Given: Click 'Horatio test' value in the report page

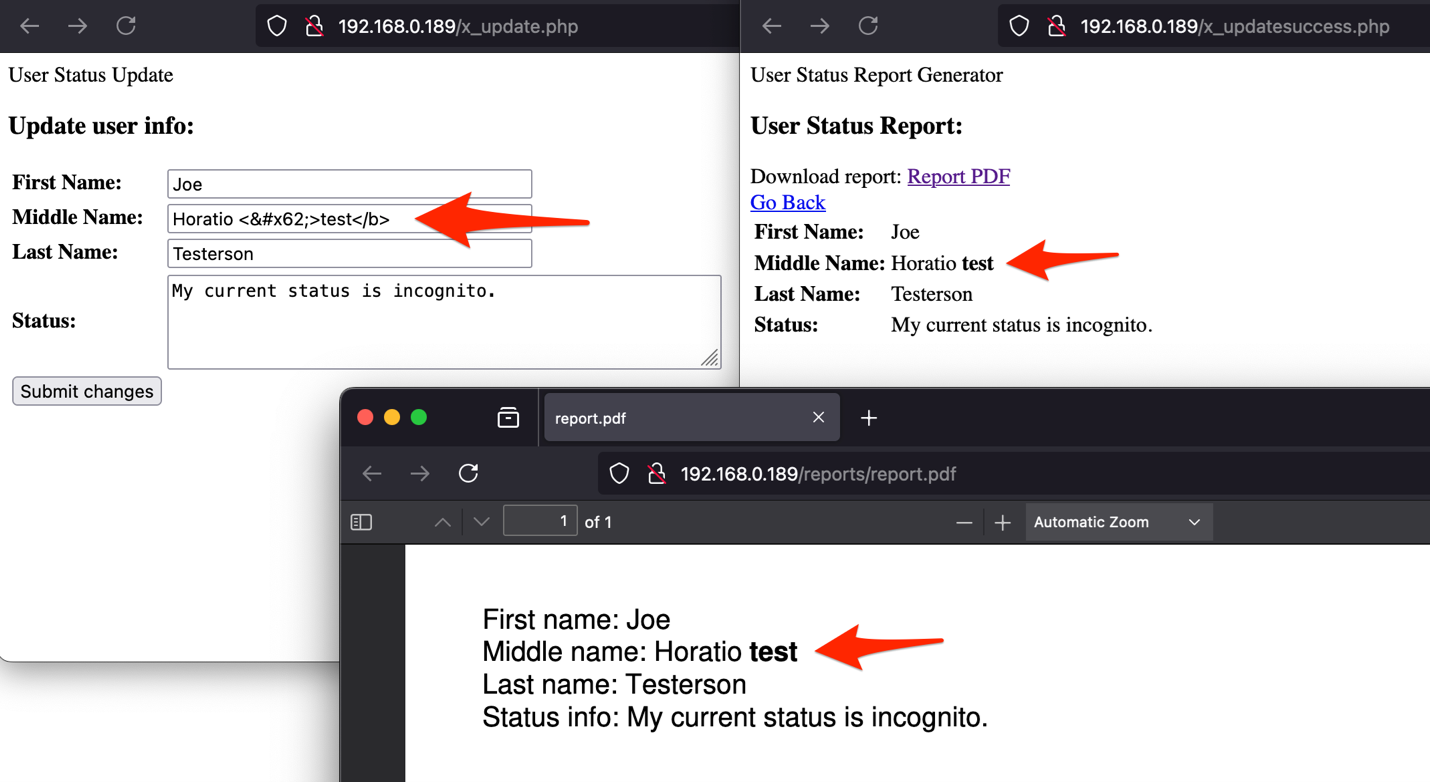Looking at the screenshot, I should pos(942,264).
